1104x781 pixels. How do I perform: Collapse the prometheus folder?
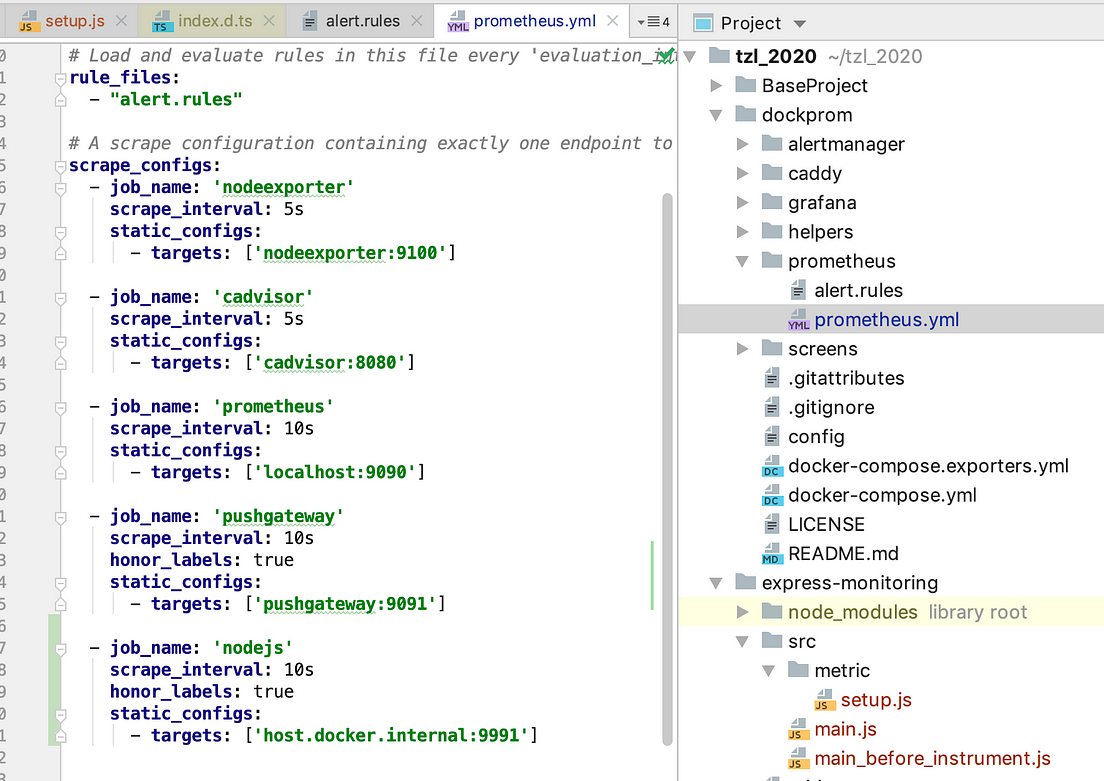click(742, 261)
